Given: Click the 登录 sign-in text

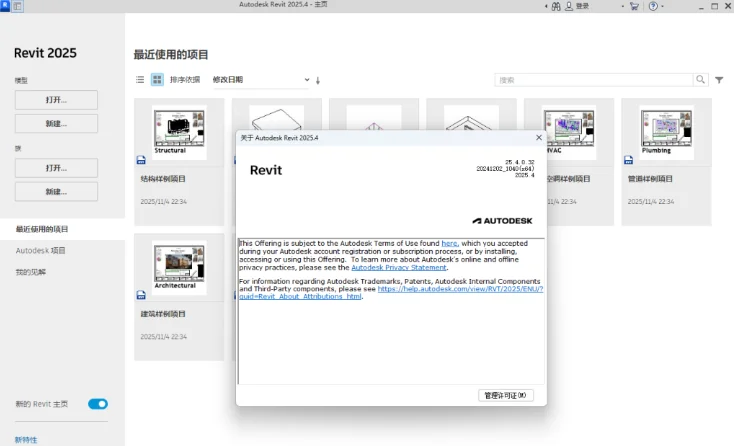Looking at the screenshot, I should [x=582, y=6].
